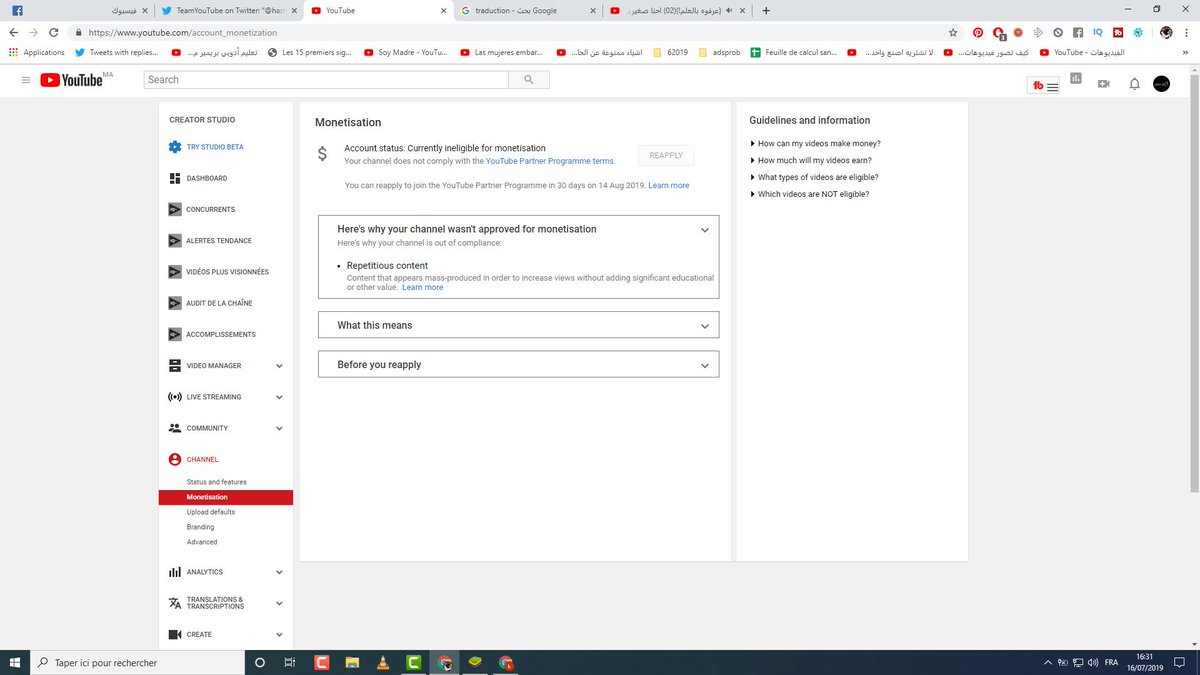The image size is (1200, 675).
Task: Click the TubeBuddy extension in Chrome toolbar
Action: click(1117, 32)
